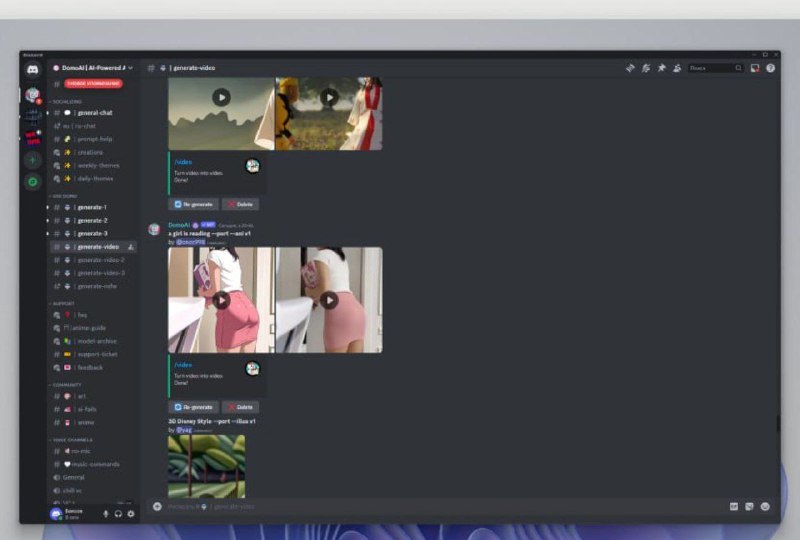Open the music-commands channel
Screen dimensions: 800x540
pyautogui.click(x=93, y=464)
